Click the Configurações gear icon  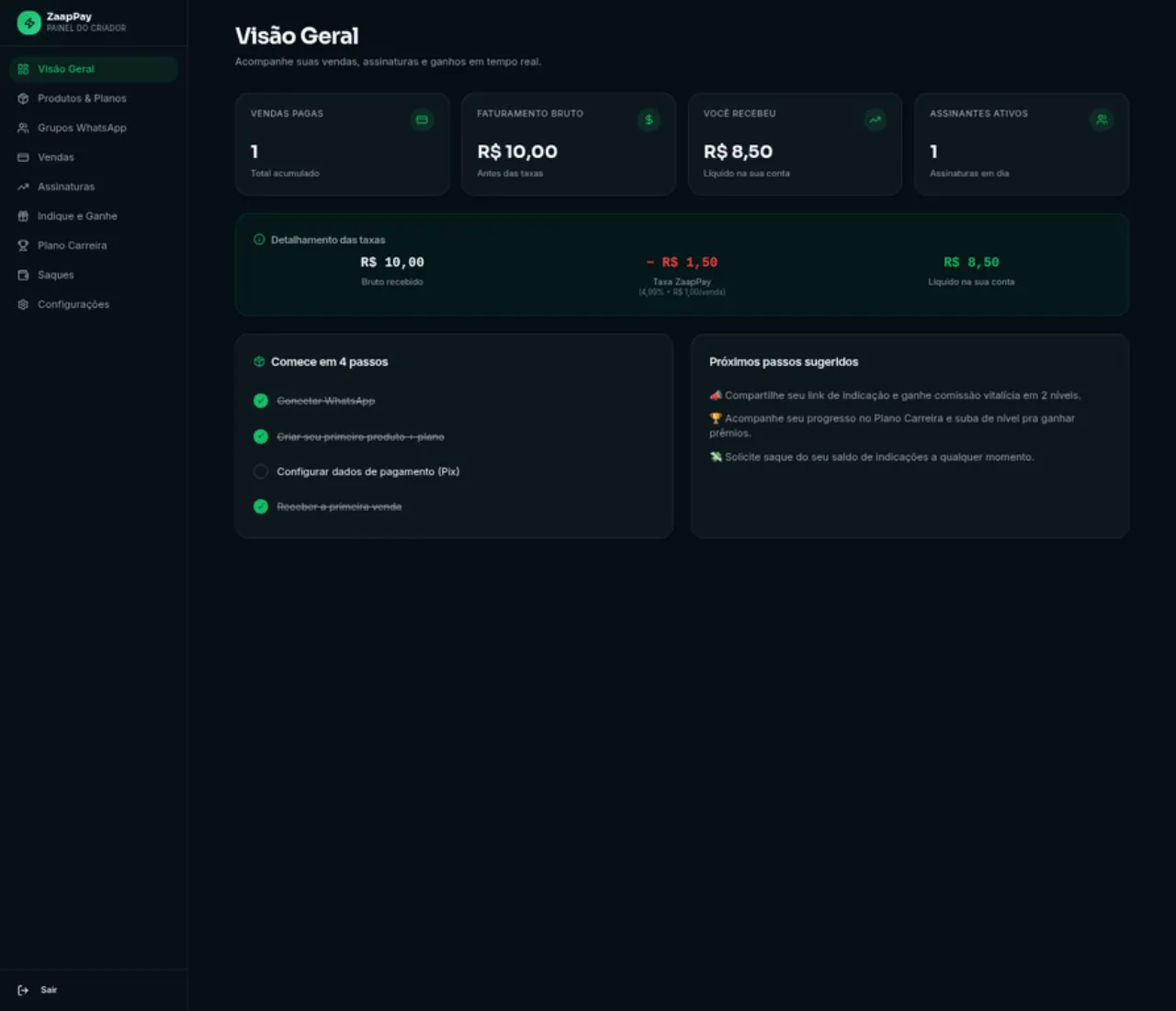click(x=23, y=304)
